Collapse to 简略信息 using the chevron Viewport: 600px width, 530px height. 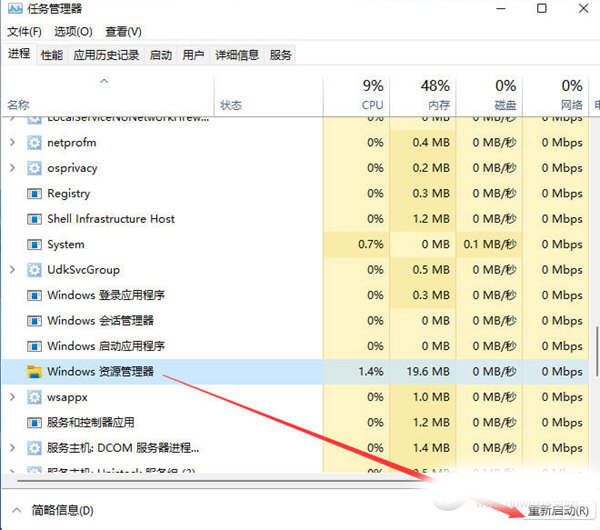pyautogui.click(x=16, y=510)
